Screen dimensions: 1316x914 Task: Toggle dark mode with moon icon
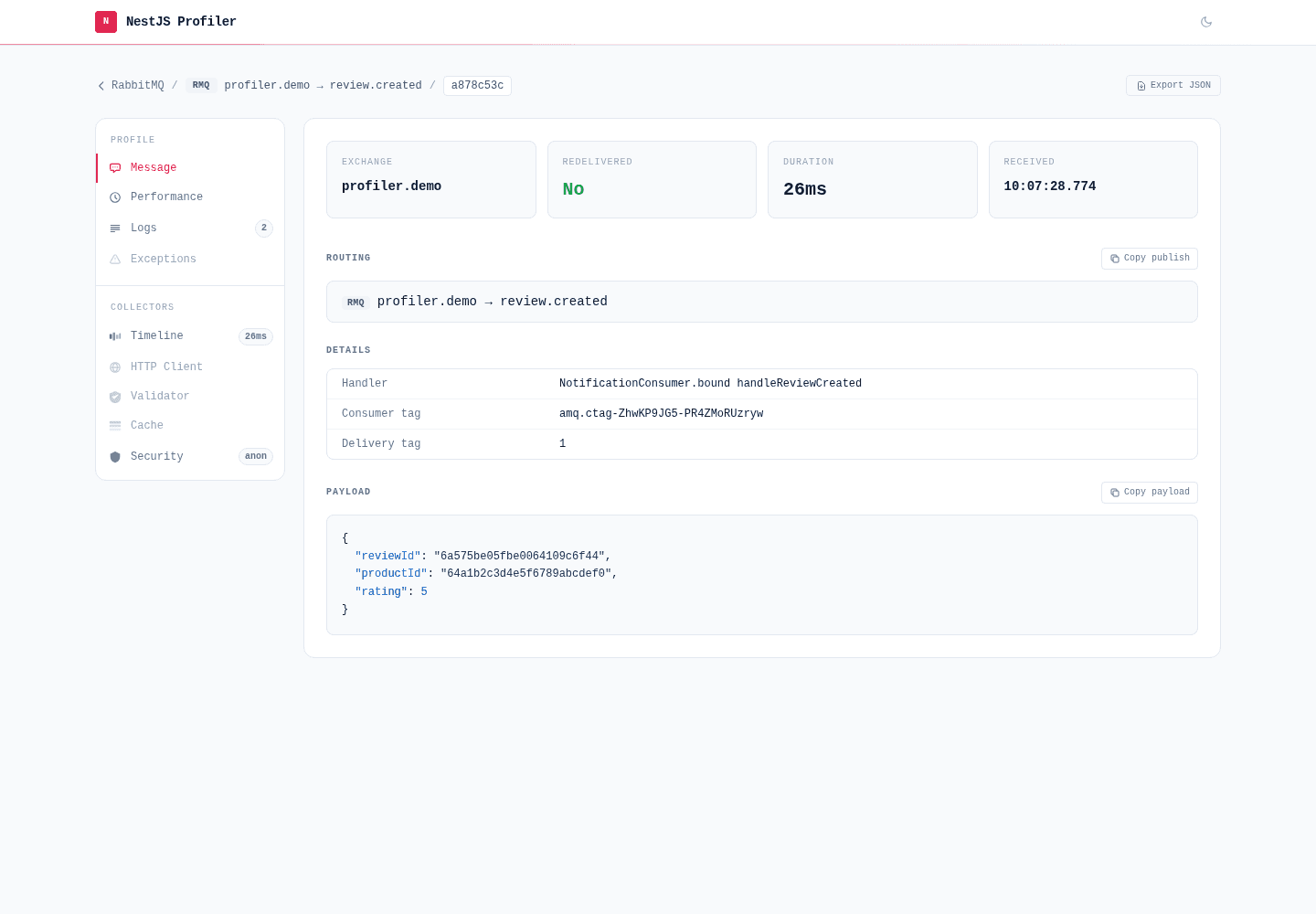(1206, 22)
